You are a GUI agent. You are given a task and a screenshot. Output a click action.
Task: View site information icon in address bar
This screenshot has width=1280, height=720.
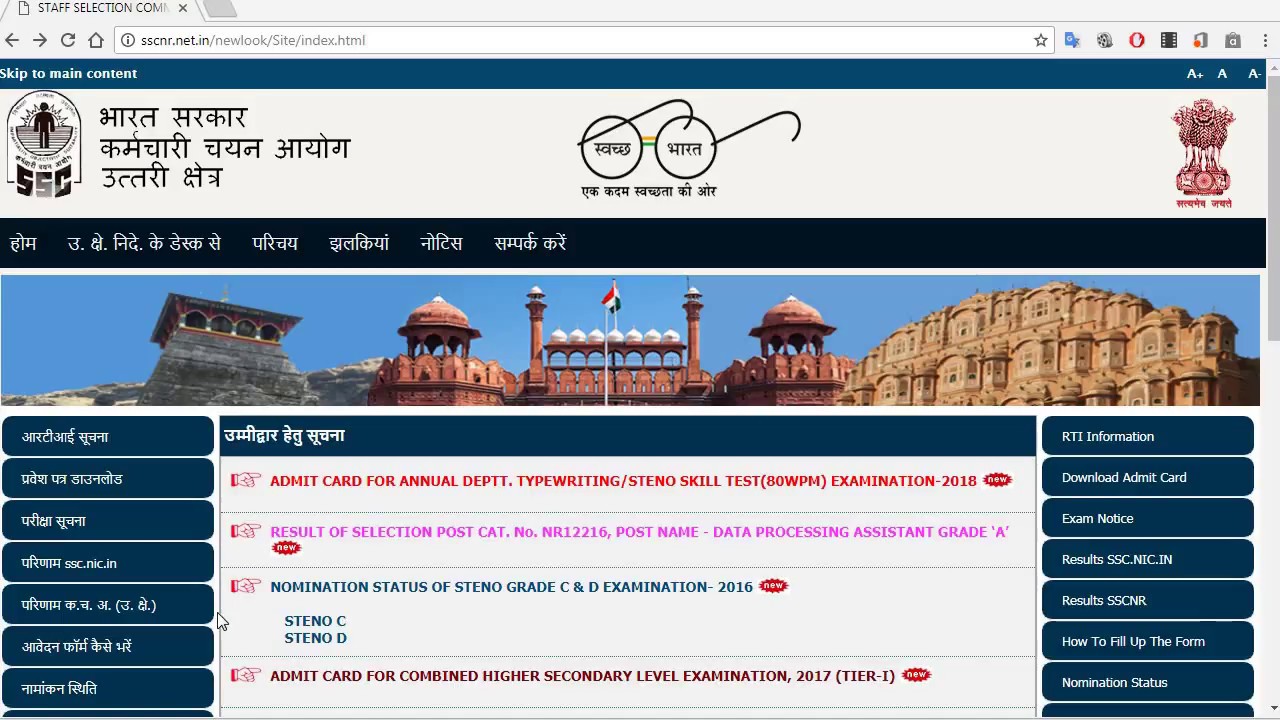pyautogui.click(x=128, y=40)
